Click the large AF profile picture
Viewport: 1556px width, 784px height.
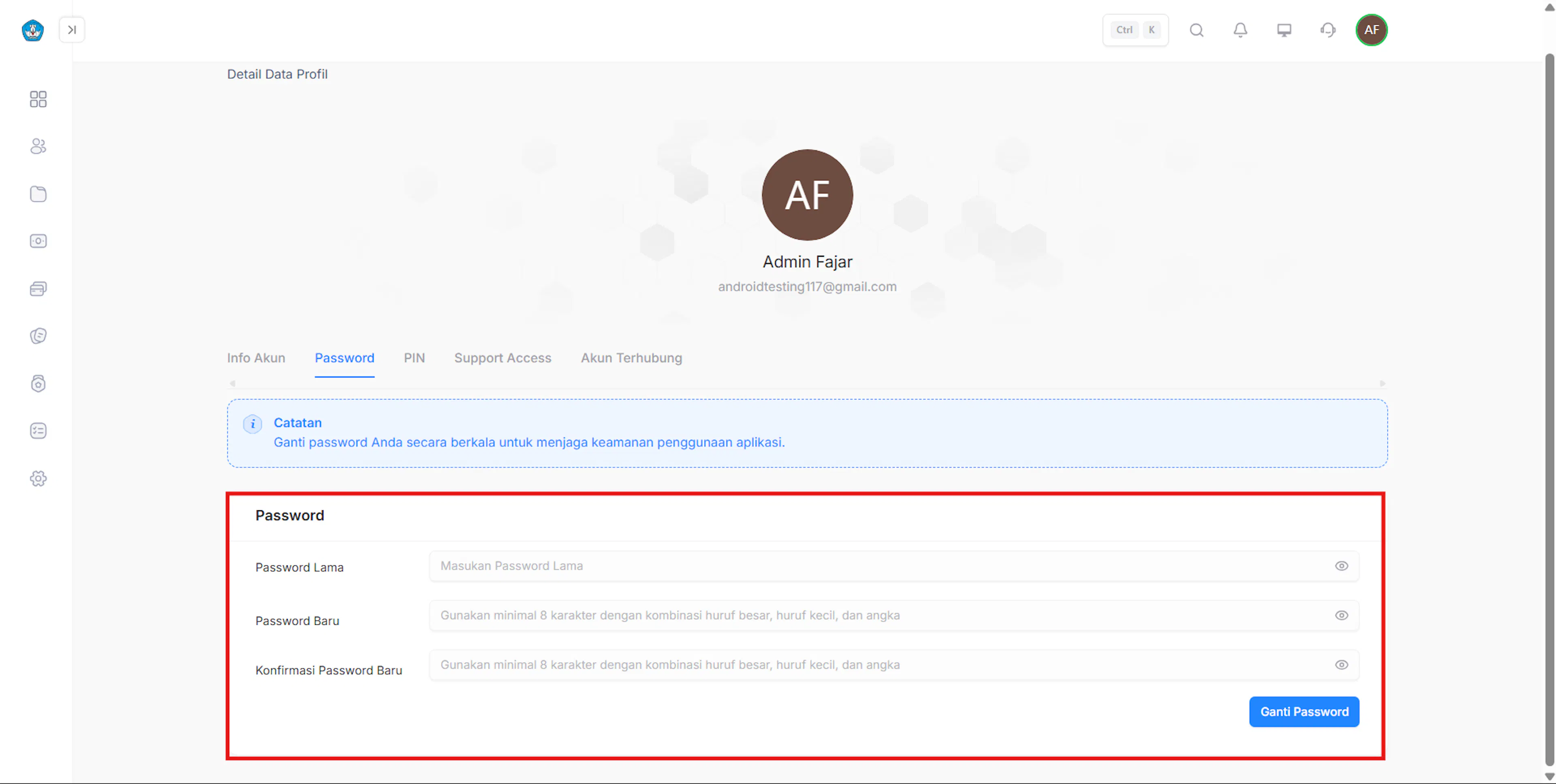[x=807, y=195]
